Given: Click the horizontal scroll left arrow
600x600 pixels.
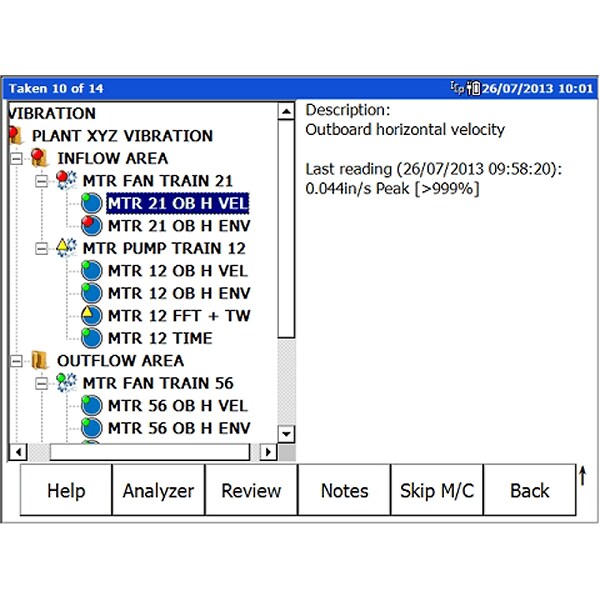Looking at the screenshot, I should coord(18,452).
